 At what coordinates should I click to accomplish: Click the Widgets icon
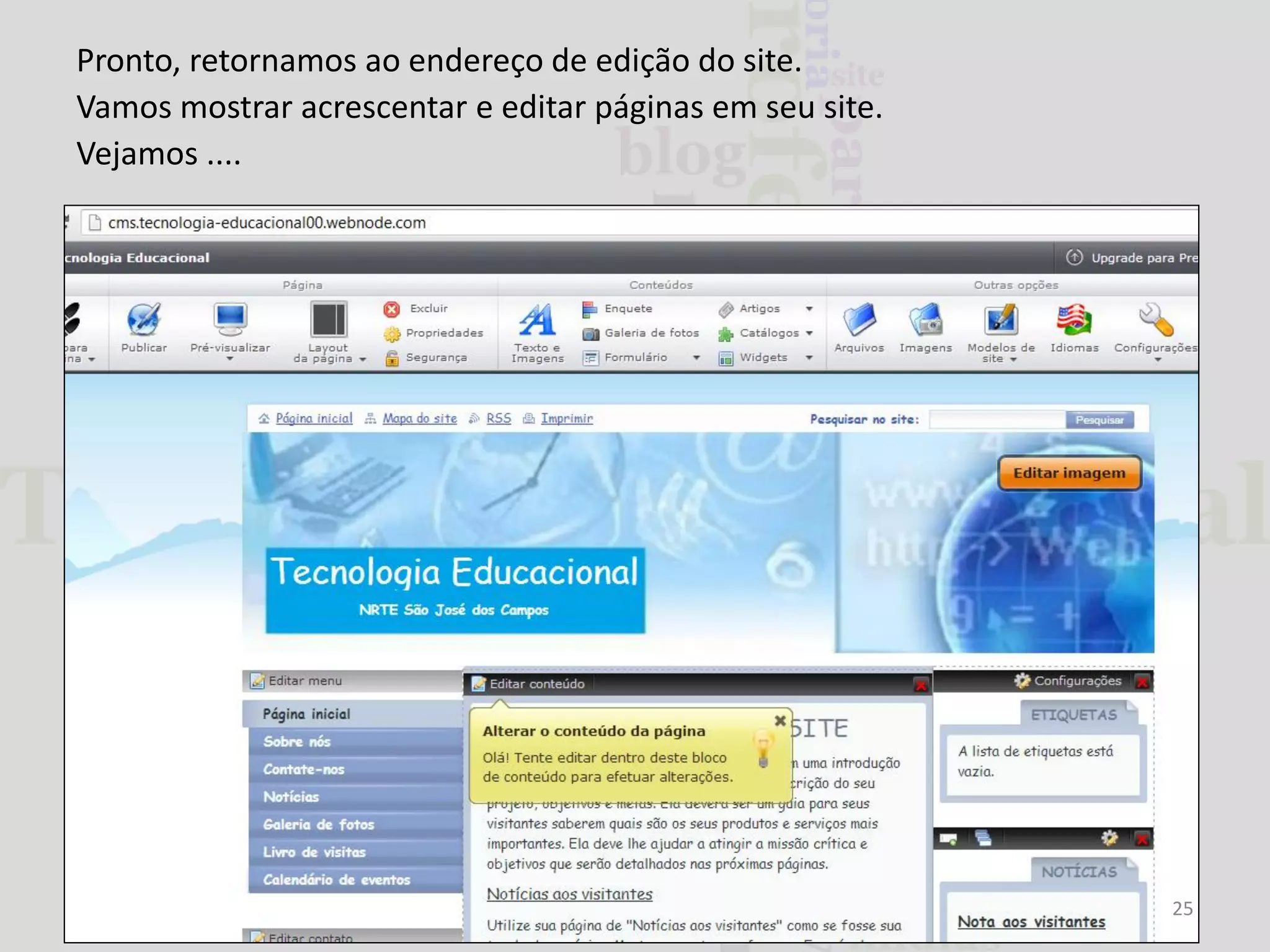coord(726,358)
